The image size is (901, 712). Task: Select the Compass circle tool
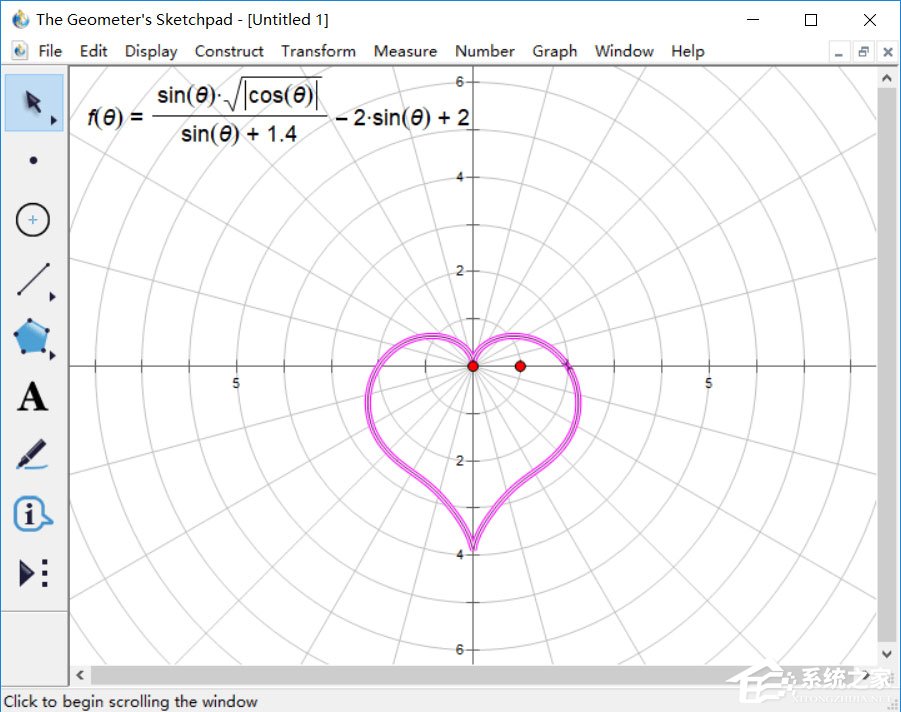click(33, 220)
